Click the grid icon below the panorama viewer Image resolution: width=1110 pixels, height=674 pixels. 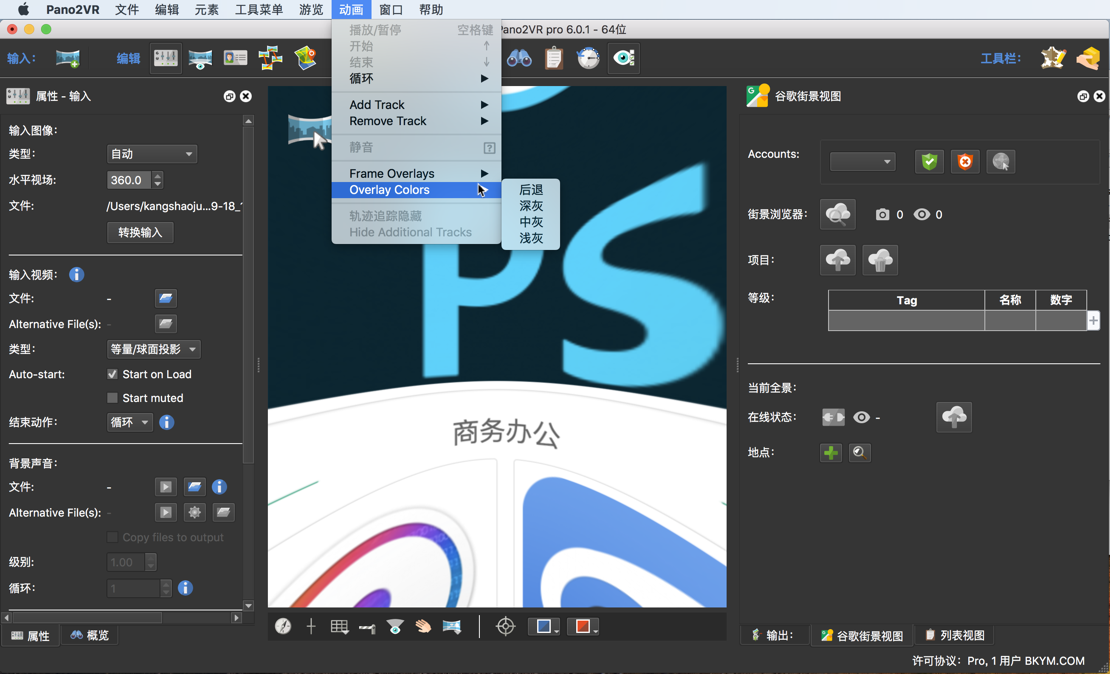pos(340,626)
